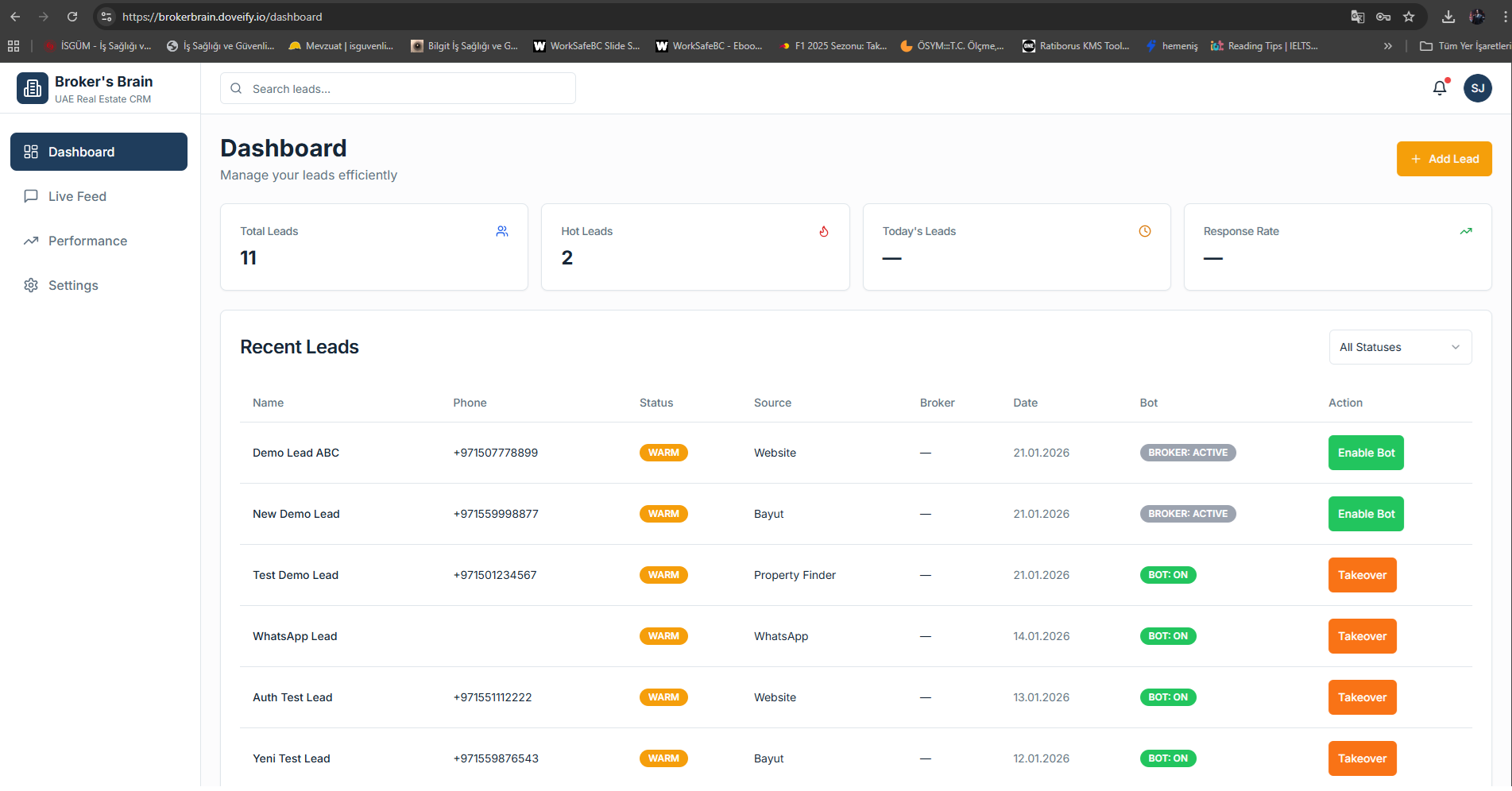This screenshot has height=791, width=1512.
Task: Toggle BOT: ON badge for WhatsApp Lead
Action: click(x=1168, y=635)
